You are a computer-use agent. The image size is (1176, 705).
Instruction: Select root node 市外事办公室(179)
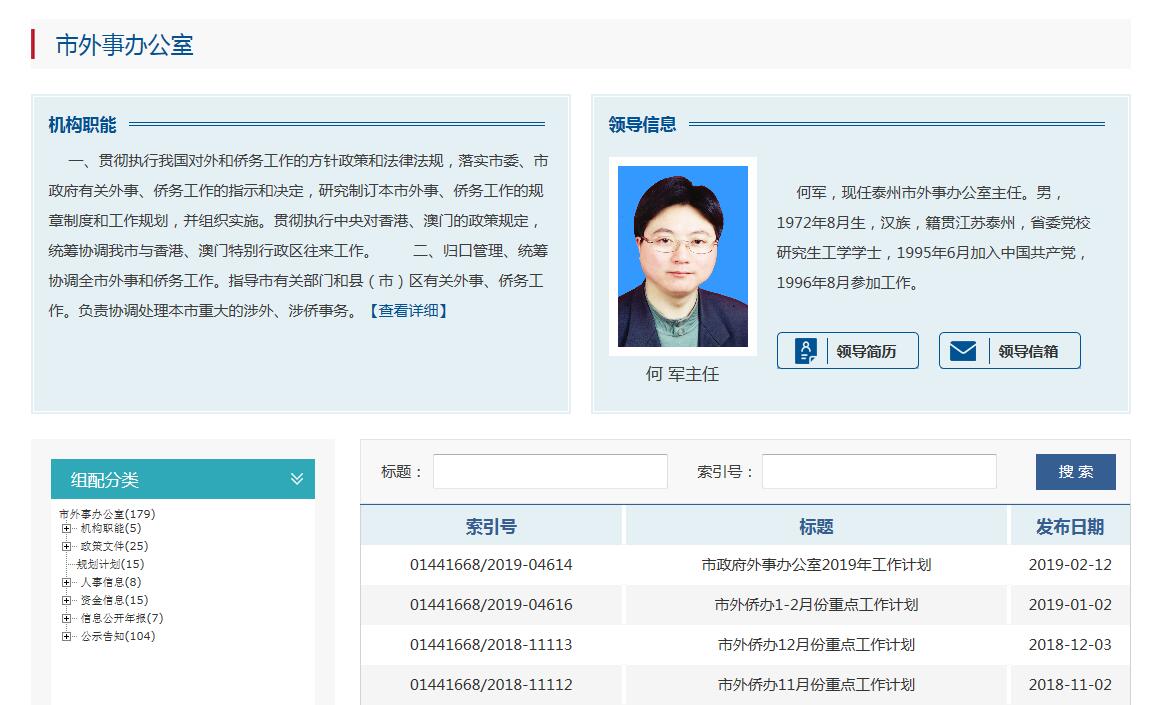pyautogui.click(x=107, y=514)
